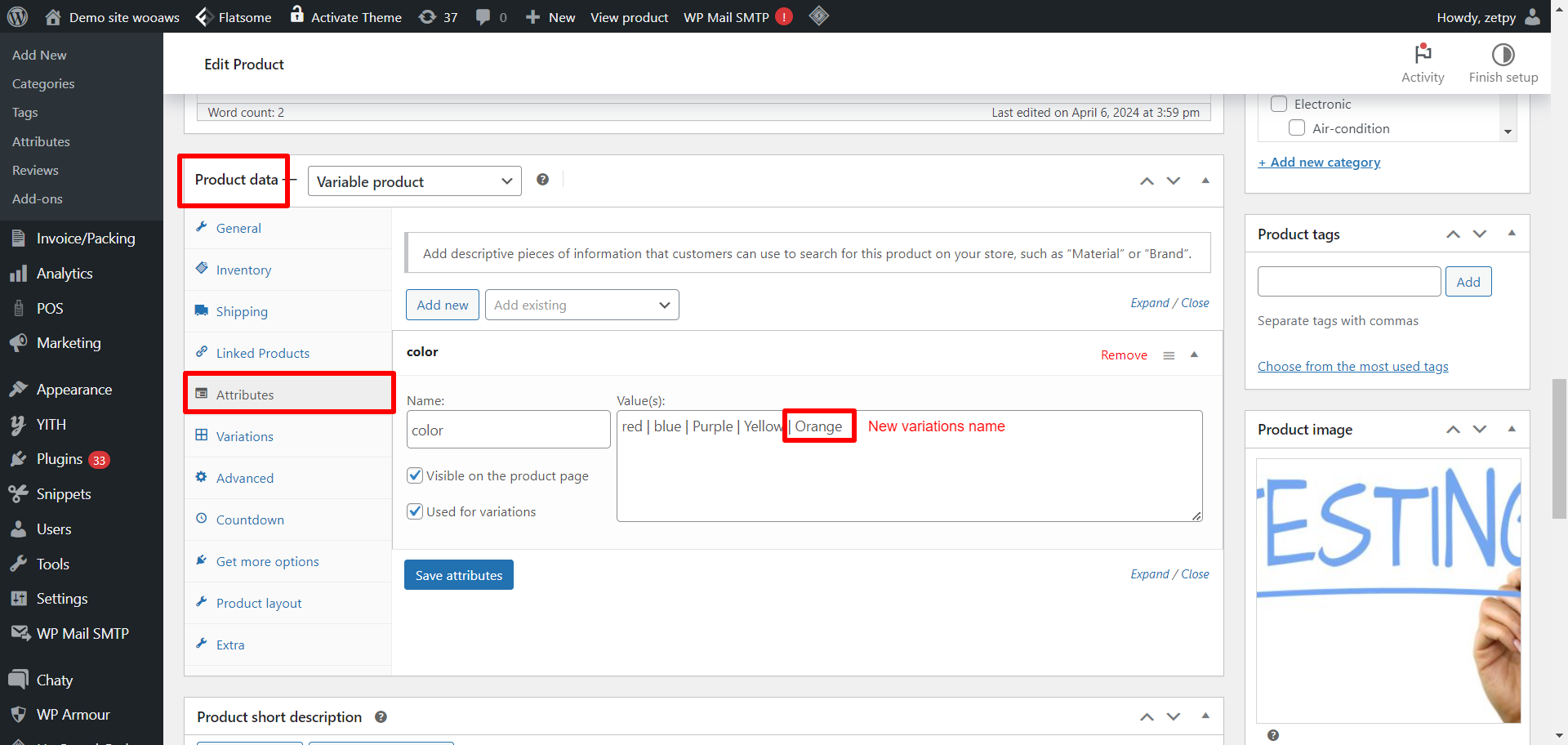Click the Flatsome theme diamond icon
The image size is (1568, 745).
pyautogui.click(x=204, y=16)
